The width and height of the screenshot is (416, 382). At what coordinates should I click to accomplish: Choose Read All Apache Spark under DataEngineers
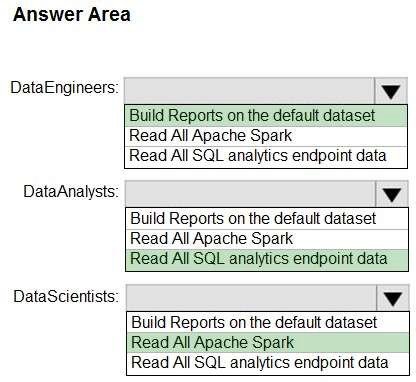pyautogui.click(x=266, y=136)
